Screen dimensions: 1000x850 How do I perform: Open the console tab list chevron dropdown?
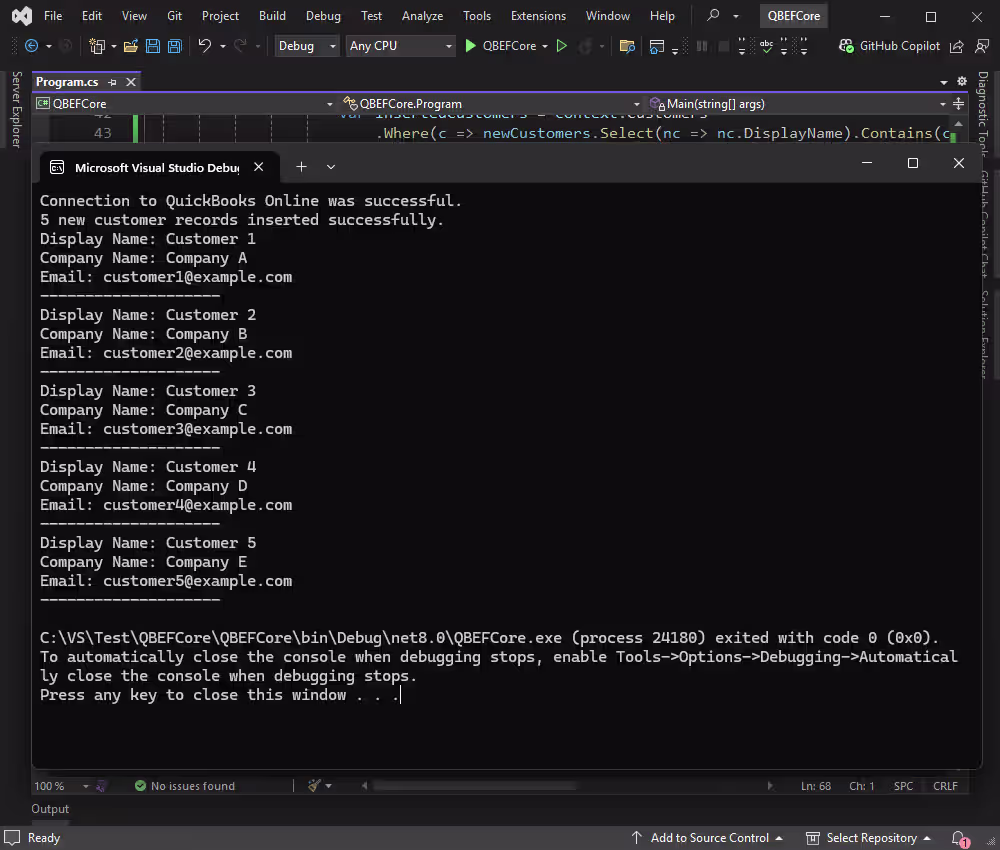click(x=331, y=166)
